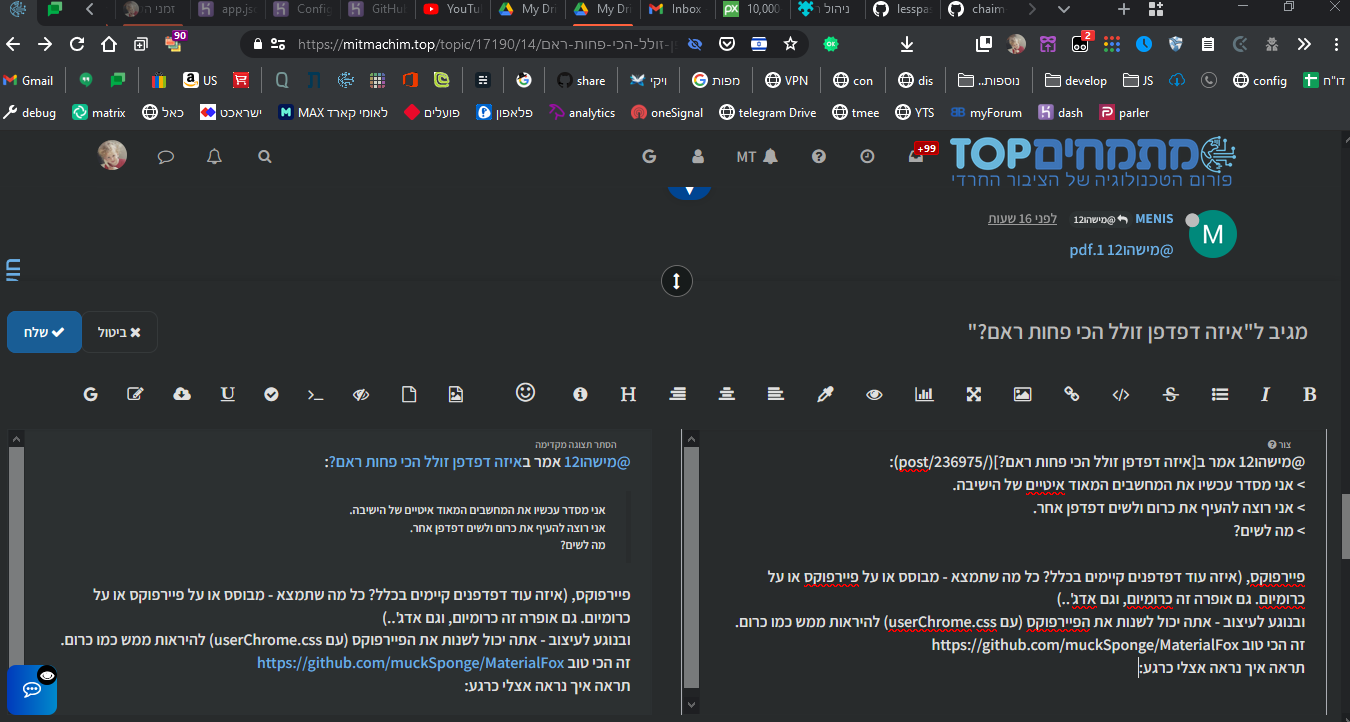This screenshot has width=1350, height=722.
Task: Align text left in composer toolbar
Action: click(776, 394)
